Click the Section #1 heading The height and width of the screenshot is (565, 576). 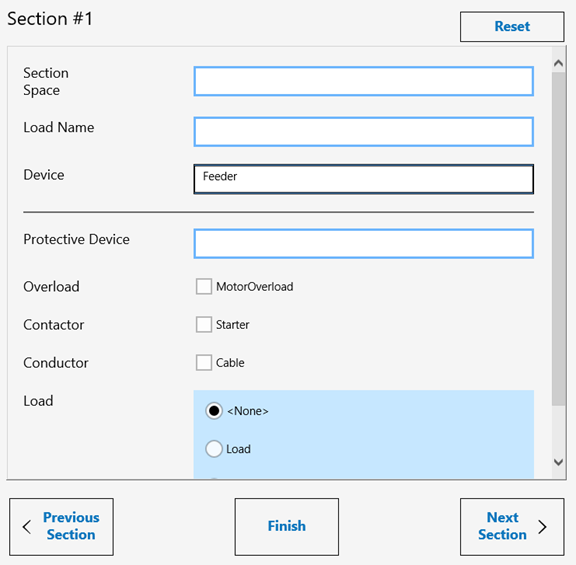pos(50,19)
